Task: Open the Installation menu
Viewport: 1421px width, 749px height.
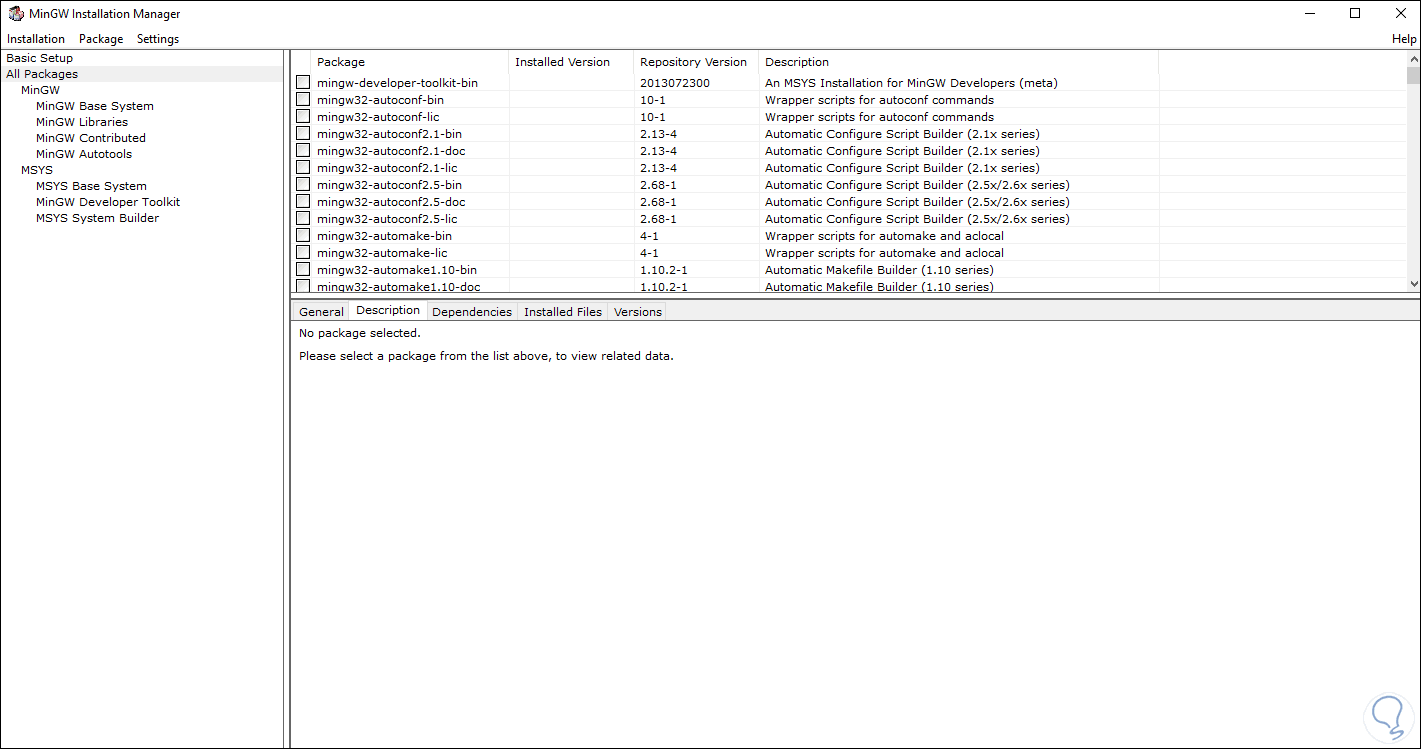Action: tap(36, 39)
